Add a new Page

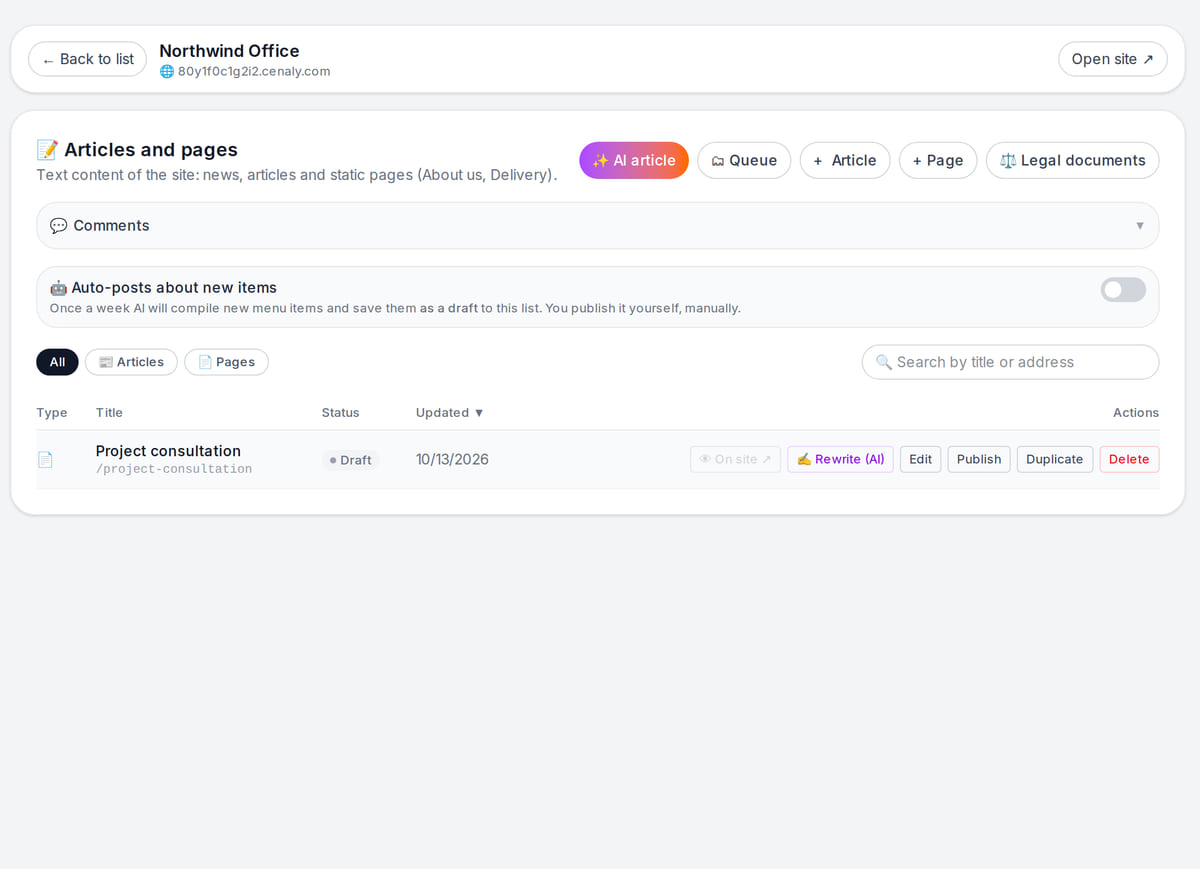(938, 160)
